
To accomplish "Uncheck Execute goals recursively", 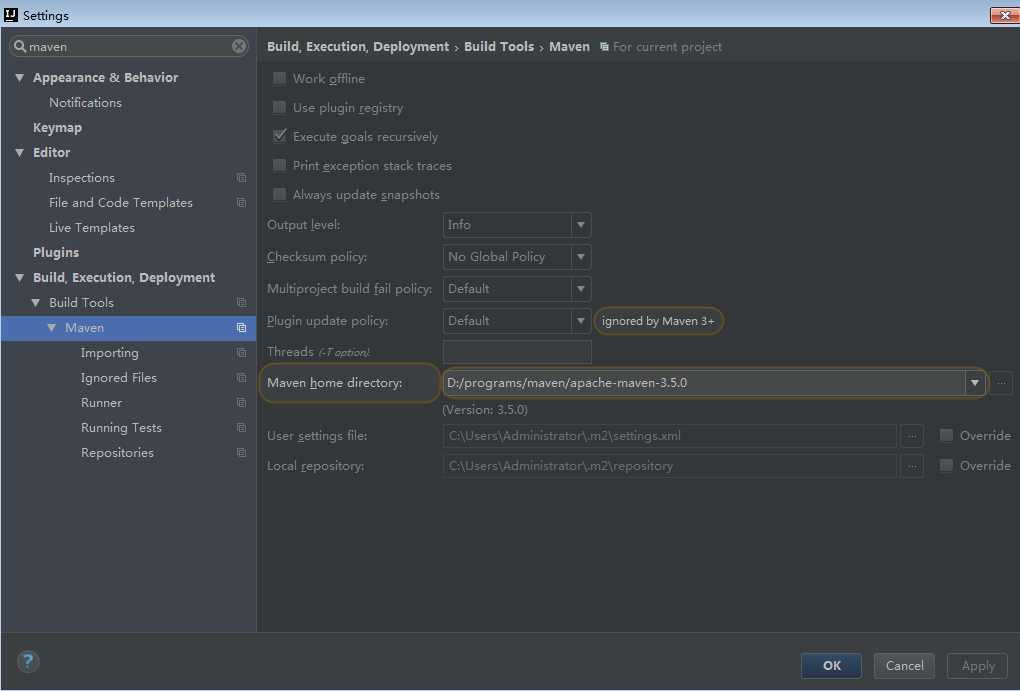I will tap(280, 137).
